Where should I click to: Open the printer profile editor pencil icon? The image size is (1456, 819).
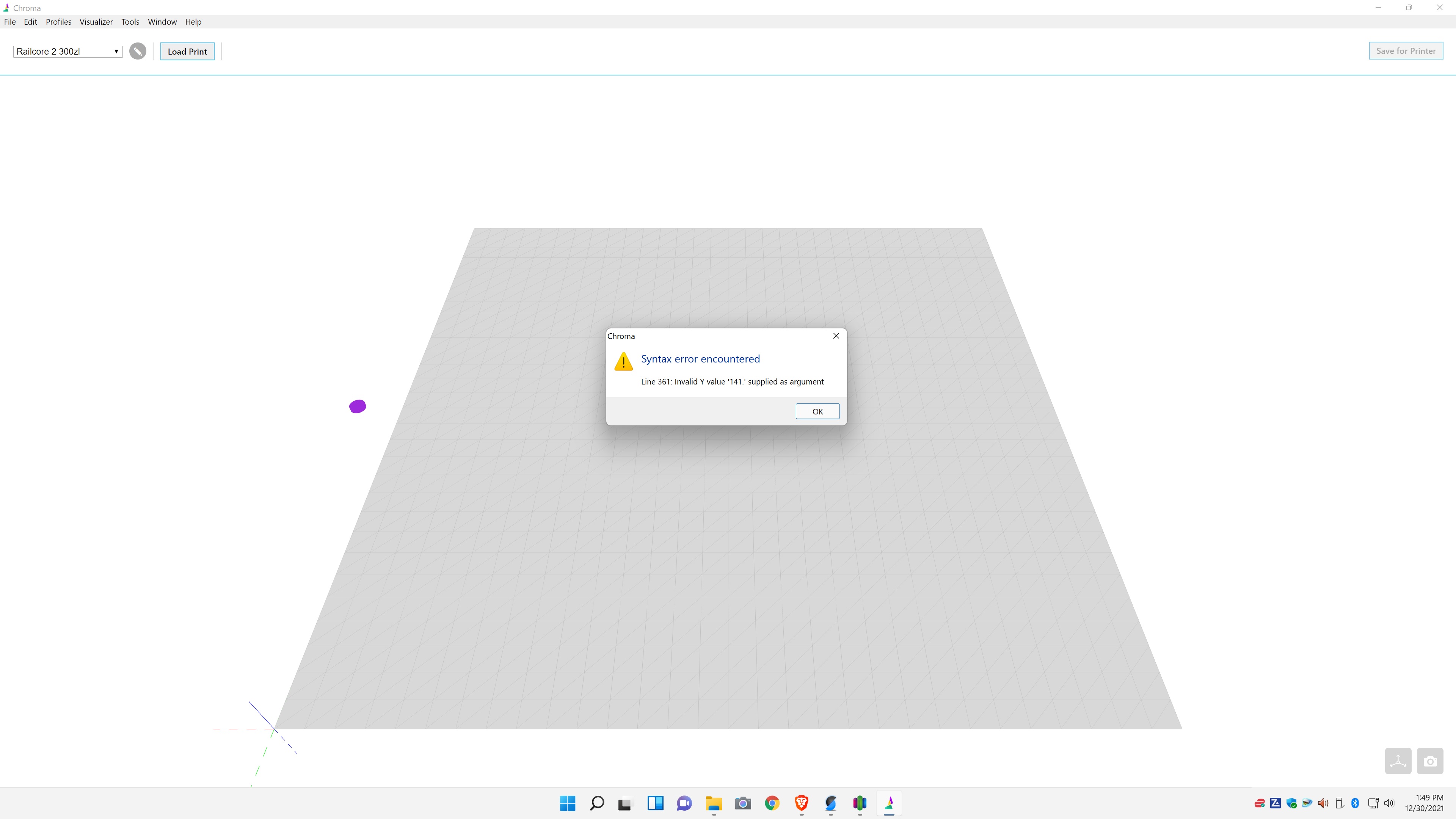coord(137,51)
